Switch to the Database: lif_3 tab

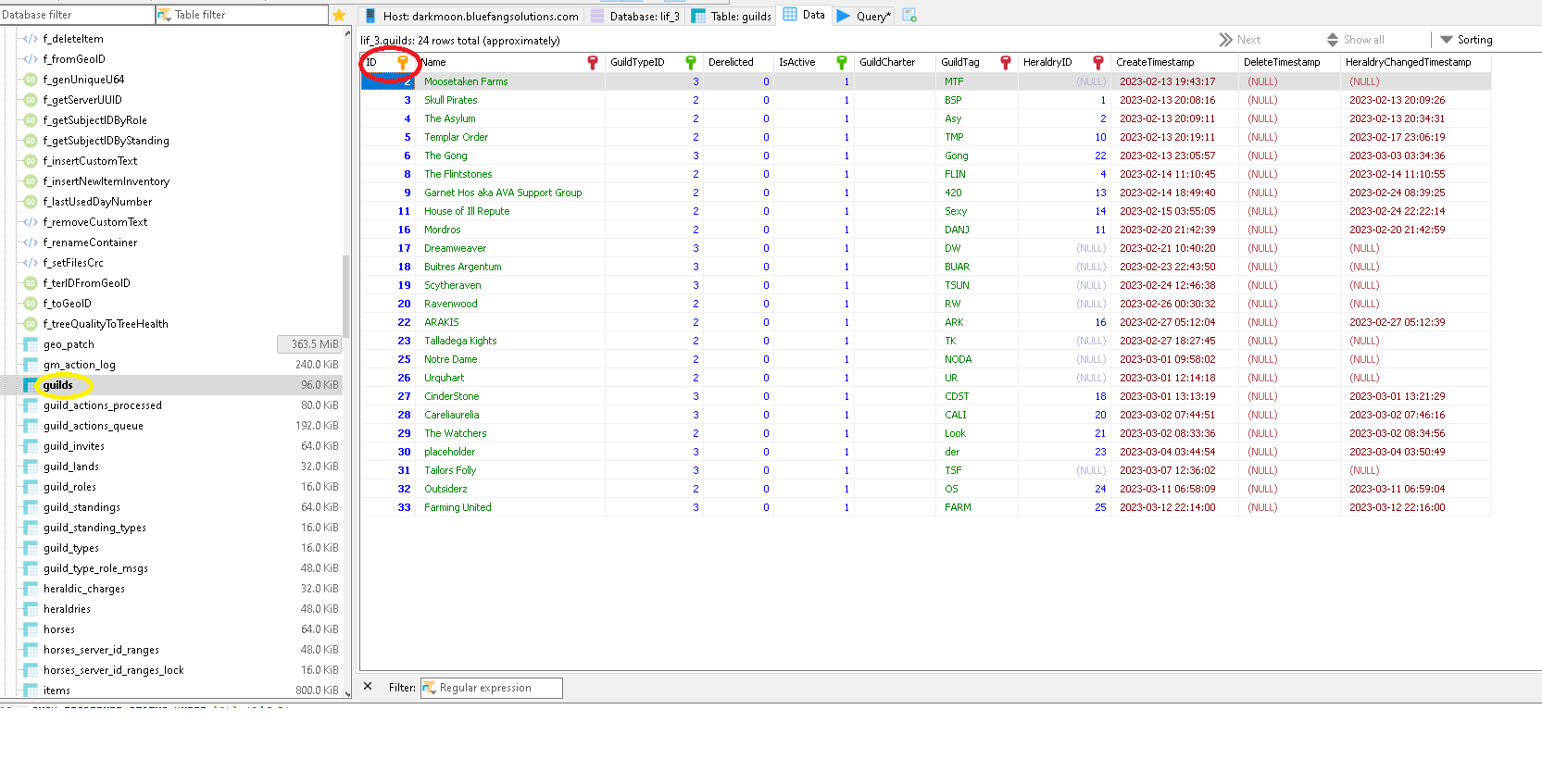[x=635, y=16]
